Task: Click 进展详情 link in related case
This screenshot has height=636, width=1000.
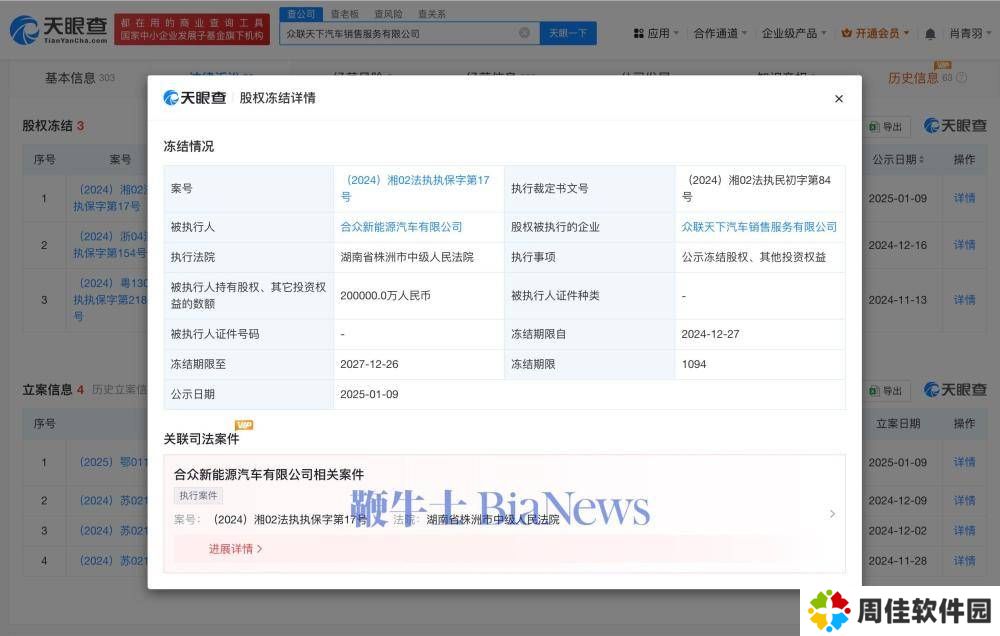Action: tap(235, 549)
